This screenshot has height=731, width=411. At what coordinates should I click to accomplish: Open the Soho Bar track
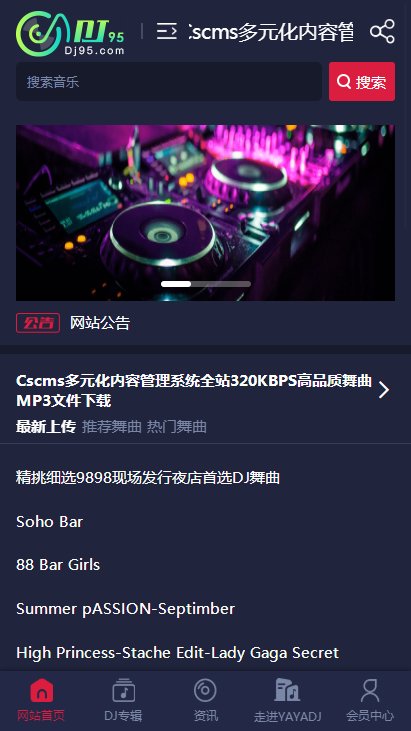49,522
